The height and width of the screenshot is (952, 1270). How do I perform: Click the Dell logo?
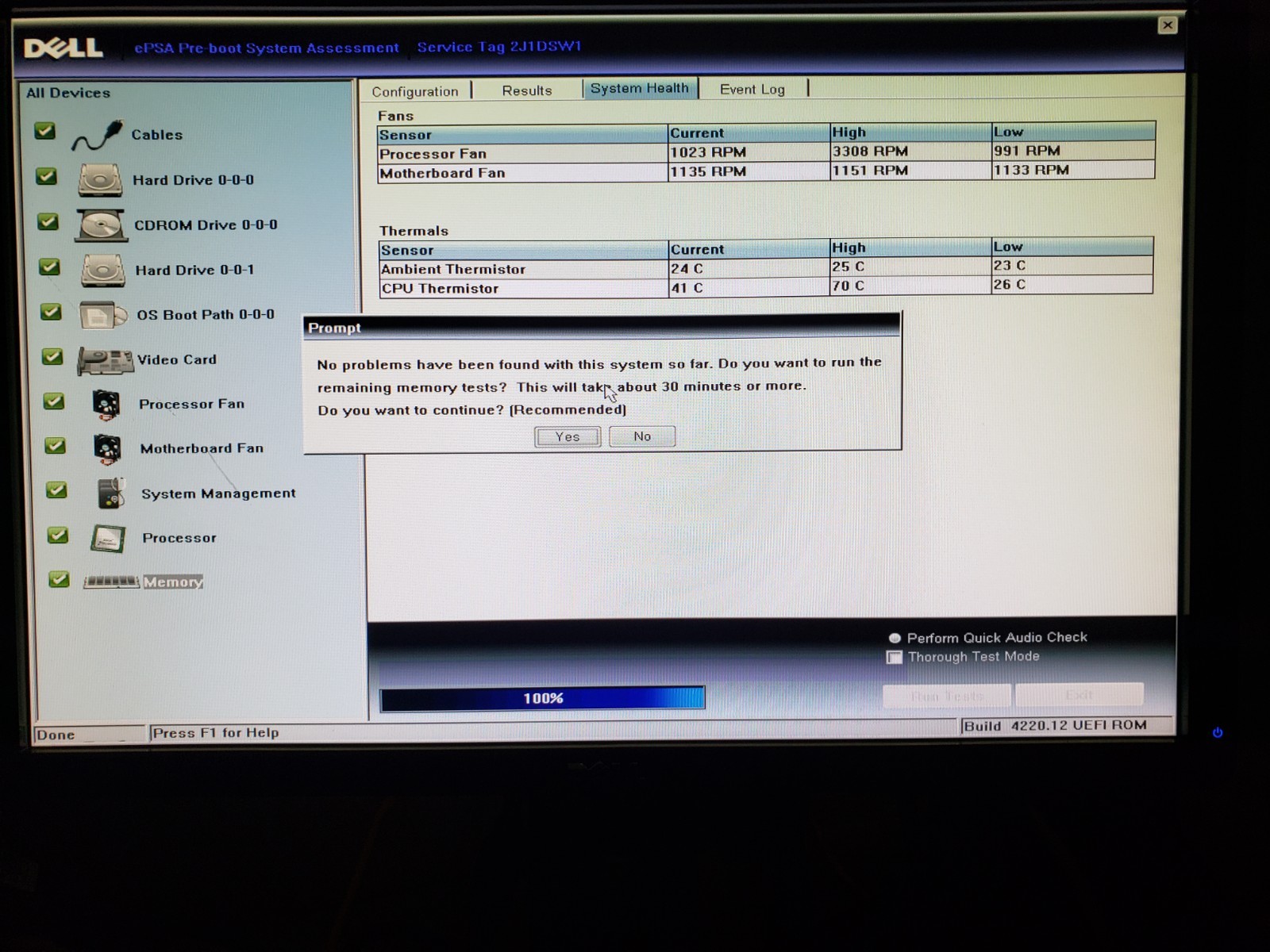pos(63,48)
